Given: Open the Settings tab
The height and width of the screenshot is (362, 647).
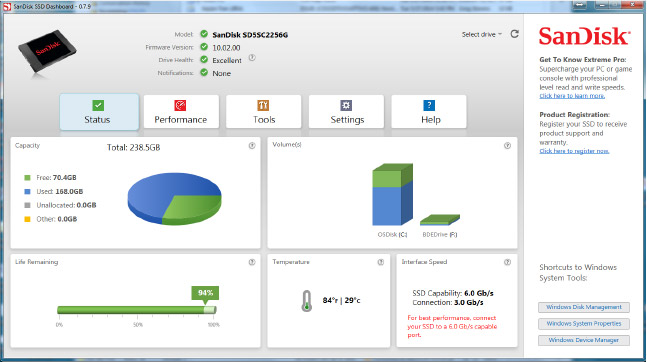Looking at the screenshot, I should 347,112.
